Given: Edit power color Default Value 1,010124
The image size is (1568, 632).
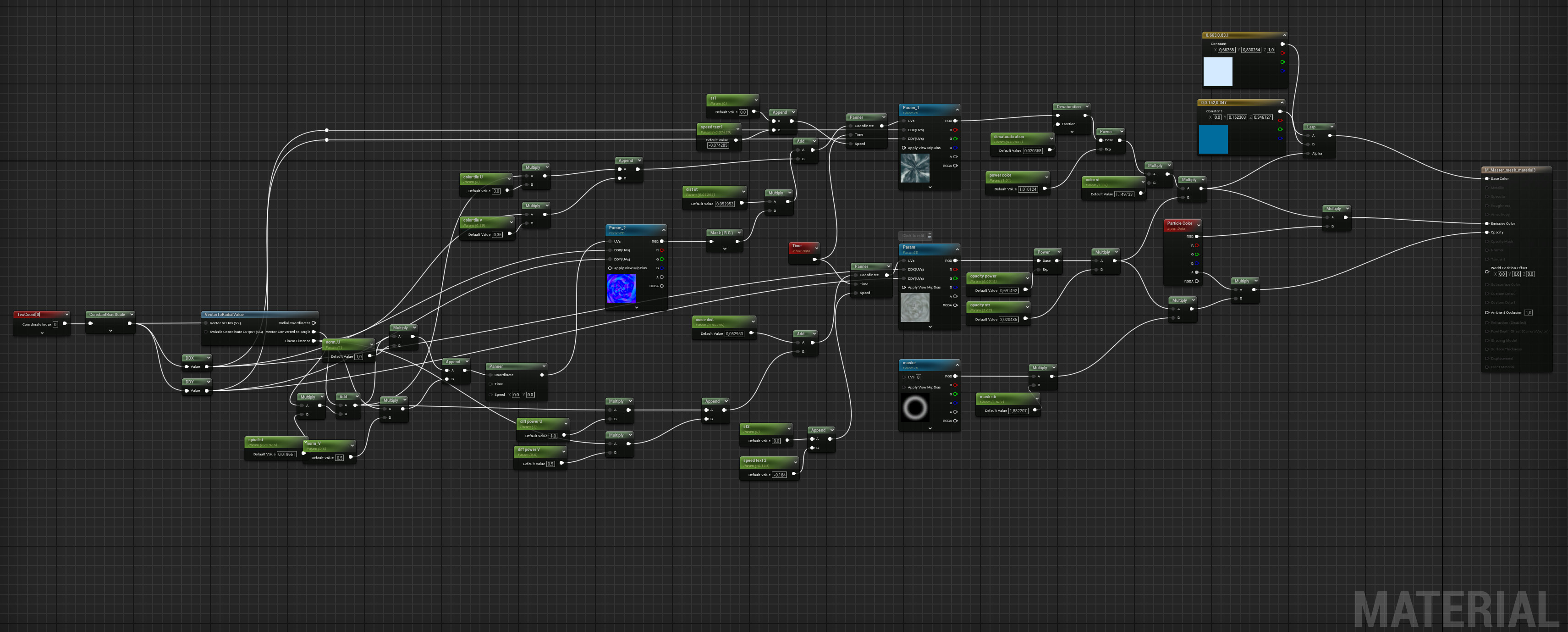Looking at the screenshot, I should pos(1028,189).
